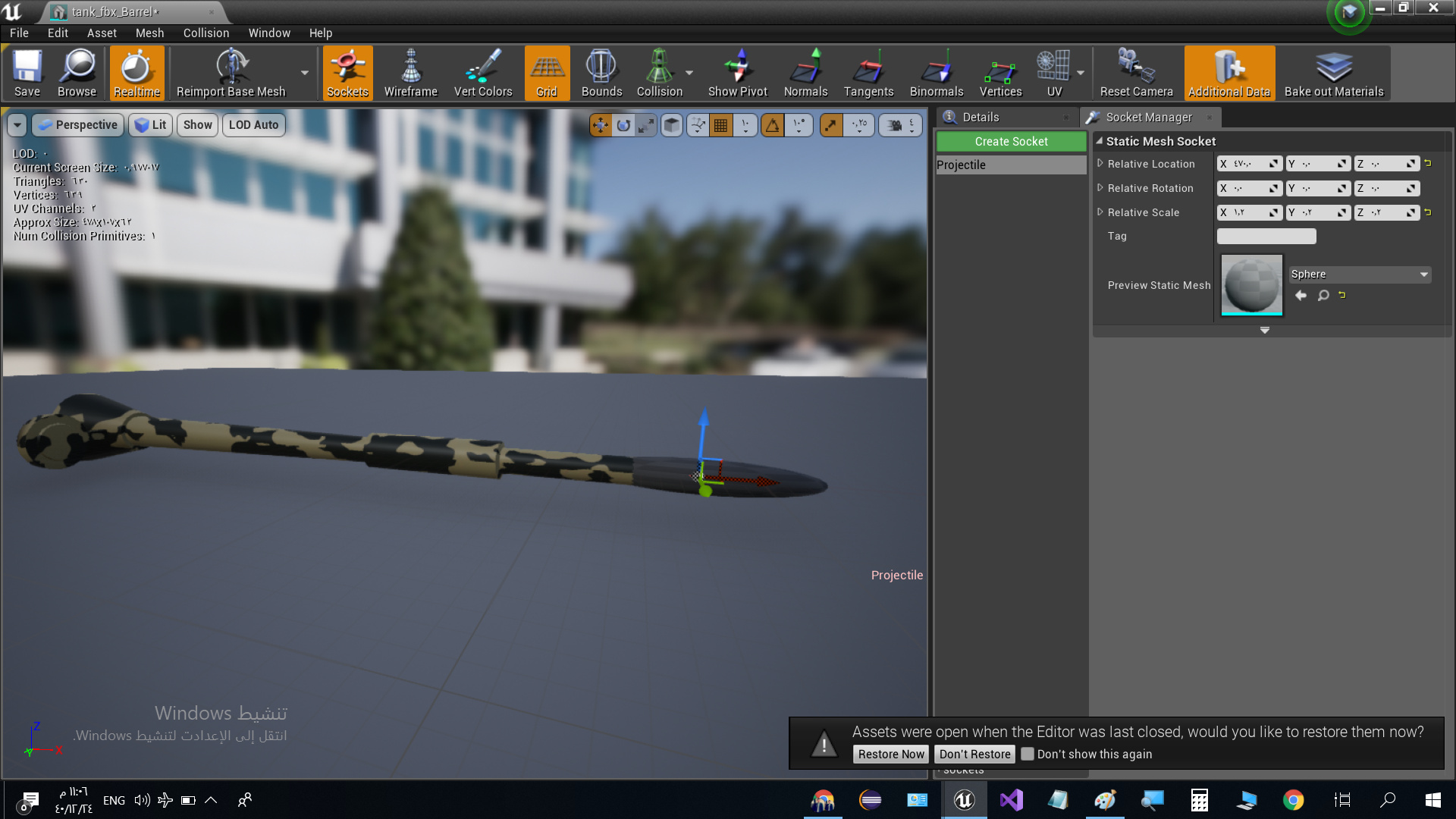Open the Sphere preview mesh dropdown
The width and height of the screenshot is (1456, 819).
click(x=1360, y=275)
